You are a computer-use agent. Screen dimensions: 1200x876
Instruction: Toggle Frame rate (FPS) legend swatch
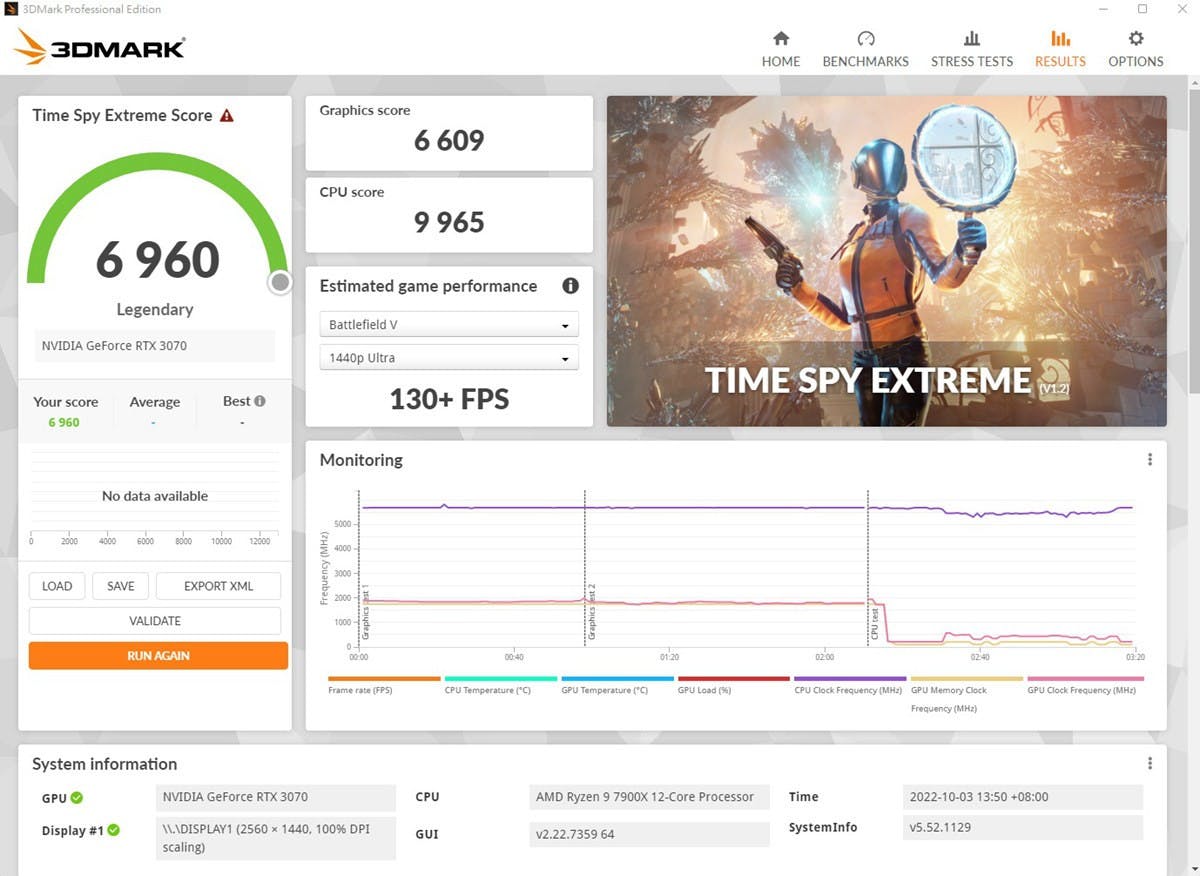pyautogui.click(x=384, y=678)
